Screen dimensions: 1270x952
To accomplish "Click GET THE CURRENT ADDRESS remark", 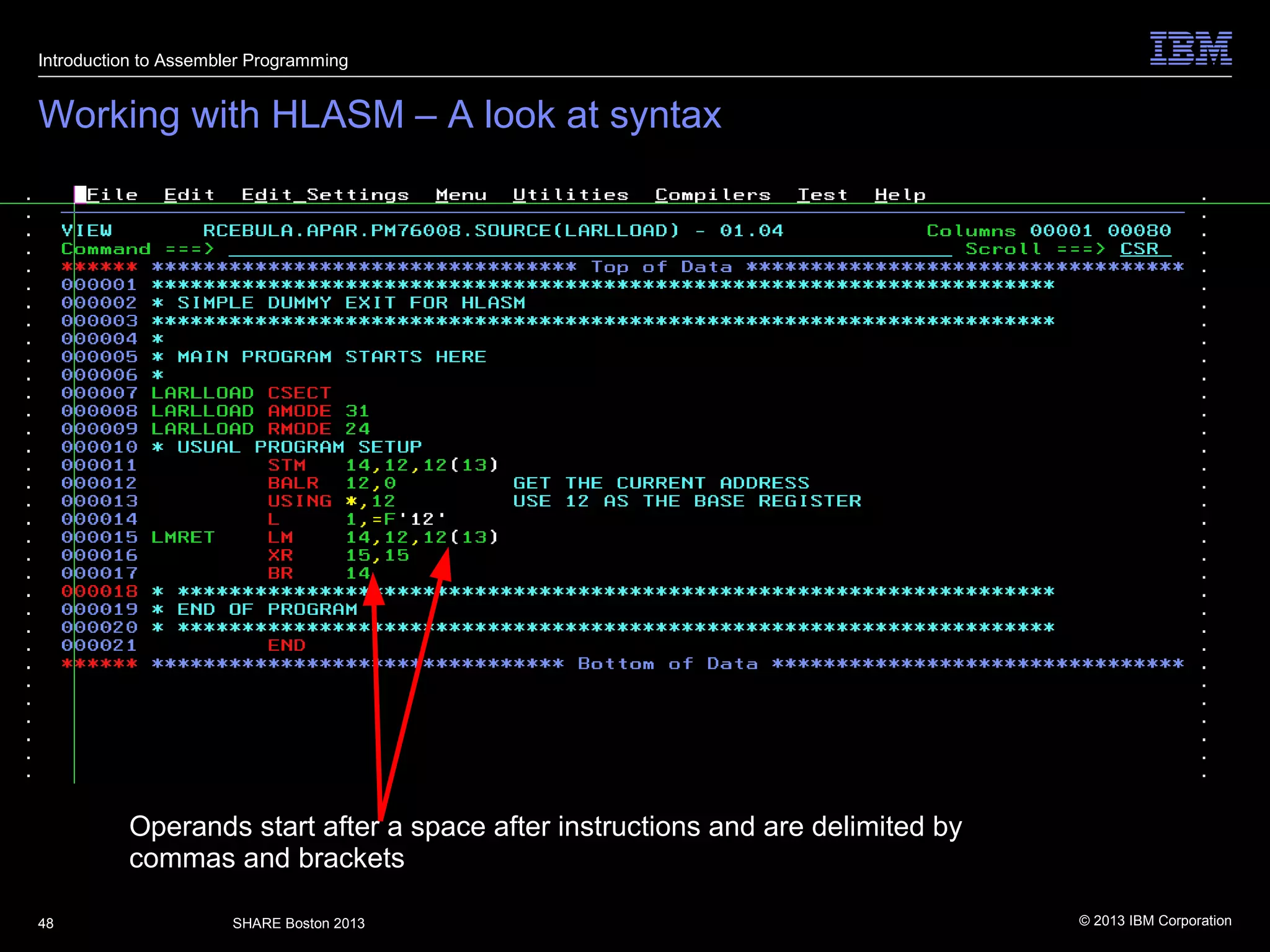I will coord(662,483).
